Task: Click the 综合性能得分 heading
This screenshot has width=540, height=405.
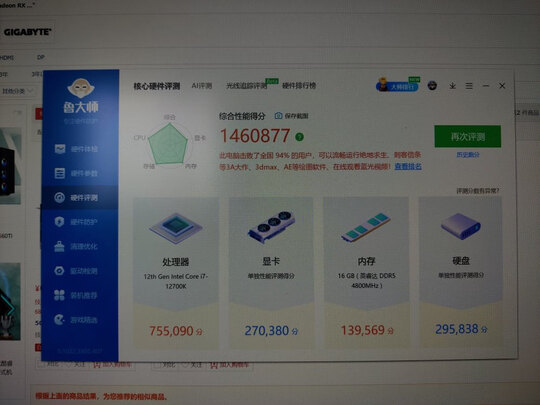Action: tap(242, 116)
